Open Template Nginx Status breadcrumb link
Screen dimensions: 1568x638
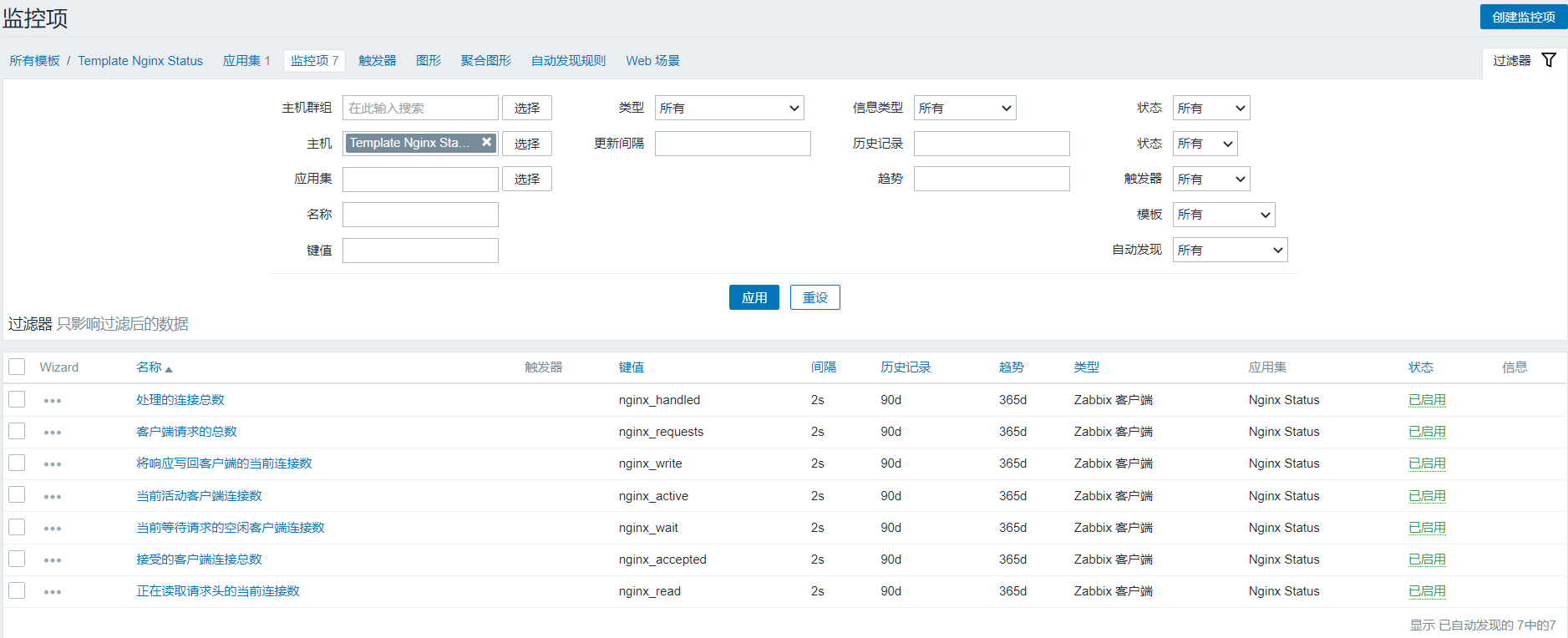pos(140,61)
